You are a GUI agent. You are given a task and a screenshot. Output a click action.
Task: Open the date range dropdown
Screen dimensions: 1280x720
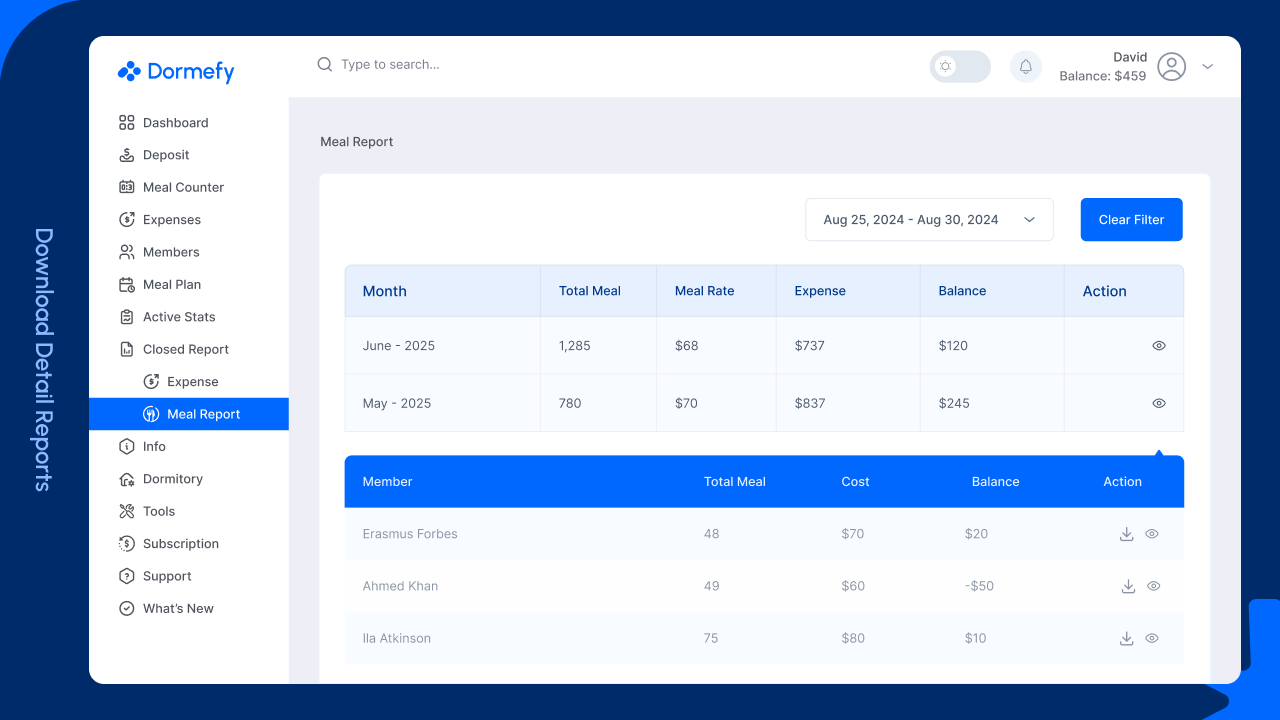(929, 220)
